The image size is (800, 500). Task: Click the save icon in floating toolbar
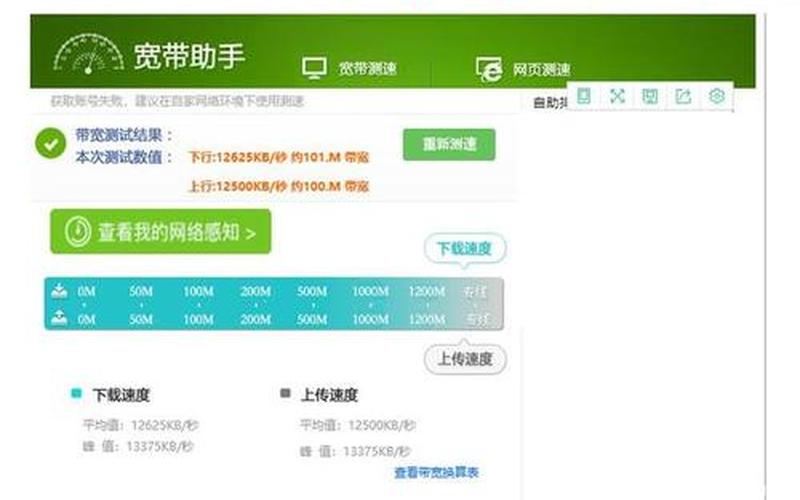(x=650, y=96)
